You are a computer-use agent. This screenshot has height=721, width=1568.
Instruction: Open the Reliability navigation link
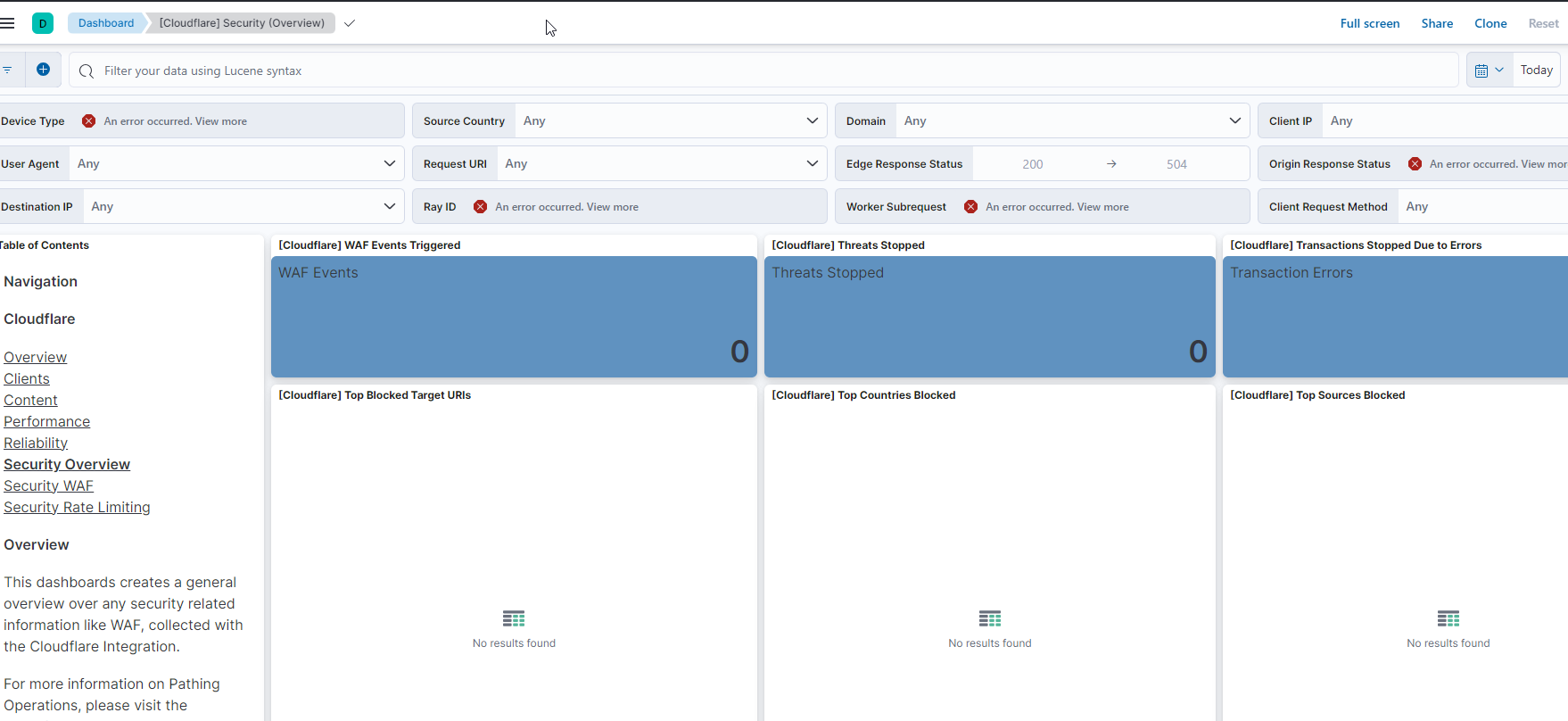pos(36,443)
